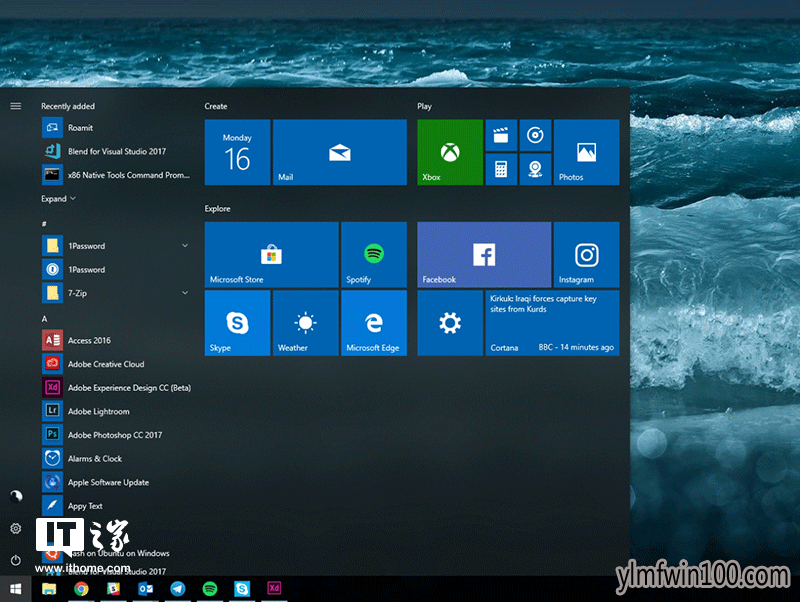This screenshot has height=602, width=800.
Task: Launch the Spotify tile
Action: click(x=374, y=255)
